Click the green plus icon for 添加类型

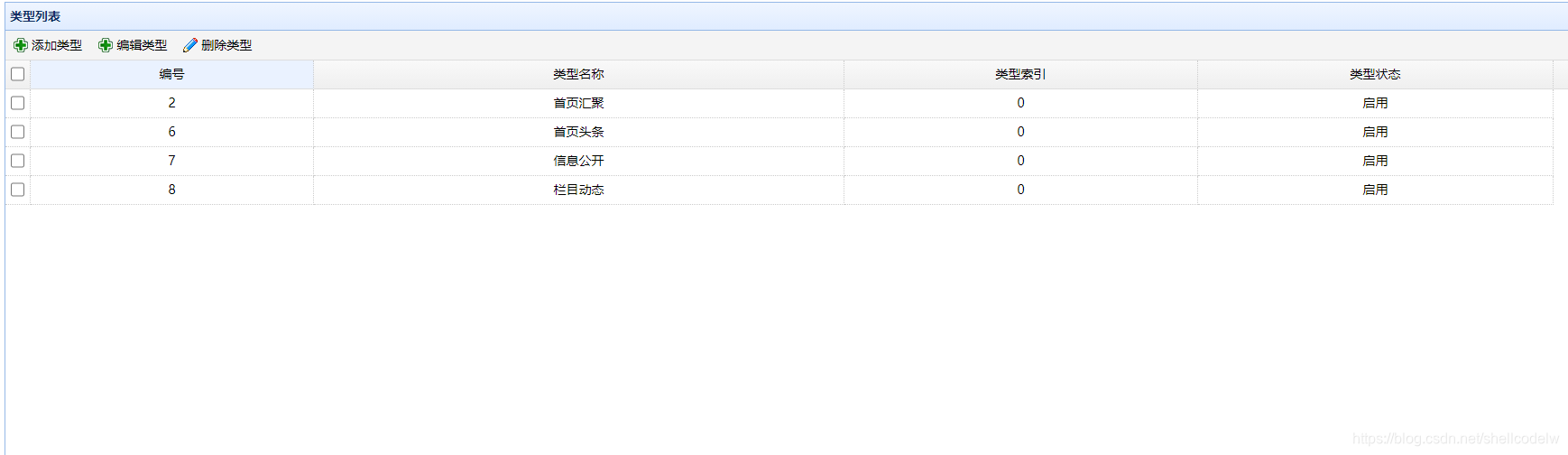coord(21,45)
